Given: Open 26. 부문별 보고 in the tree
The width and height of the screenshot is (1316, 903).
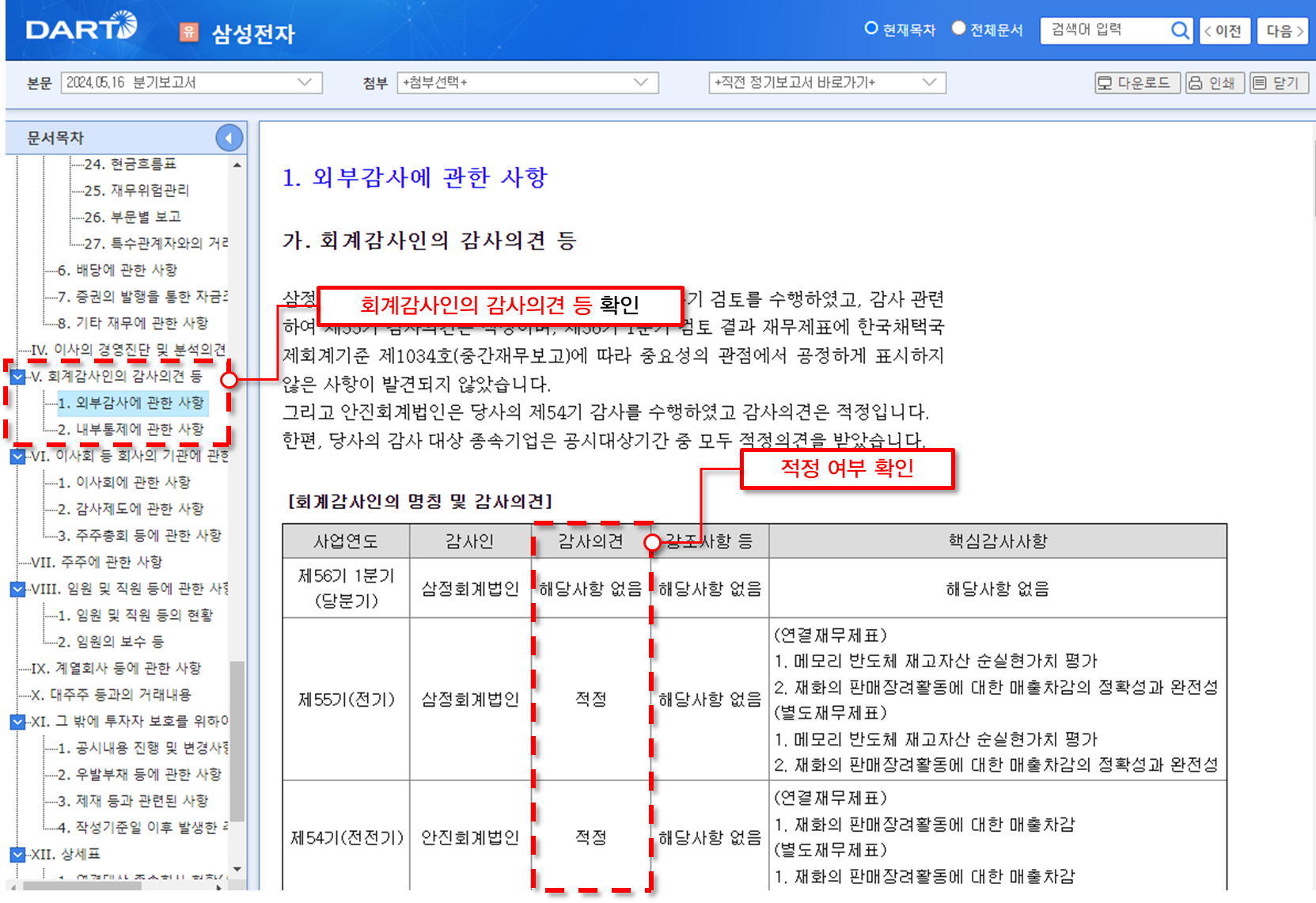Looking at the screenshot, I should coord(133,217).
